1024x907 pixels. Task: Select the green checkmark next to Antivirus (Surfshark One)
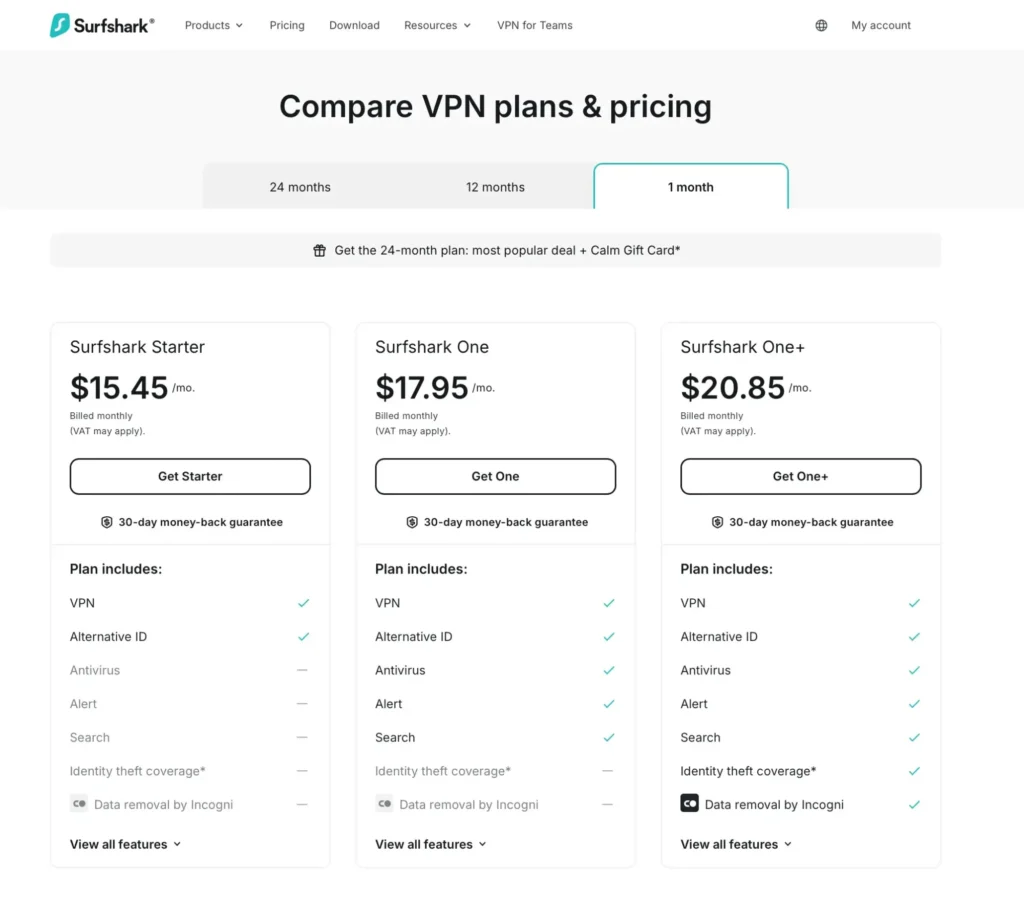[x=609, y=670]
